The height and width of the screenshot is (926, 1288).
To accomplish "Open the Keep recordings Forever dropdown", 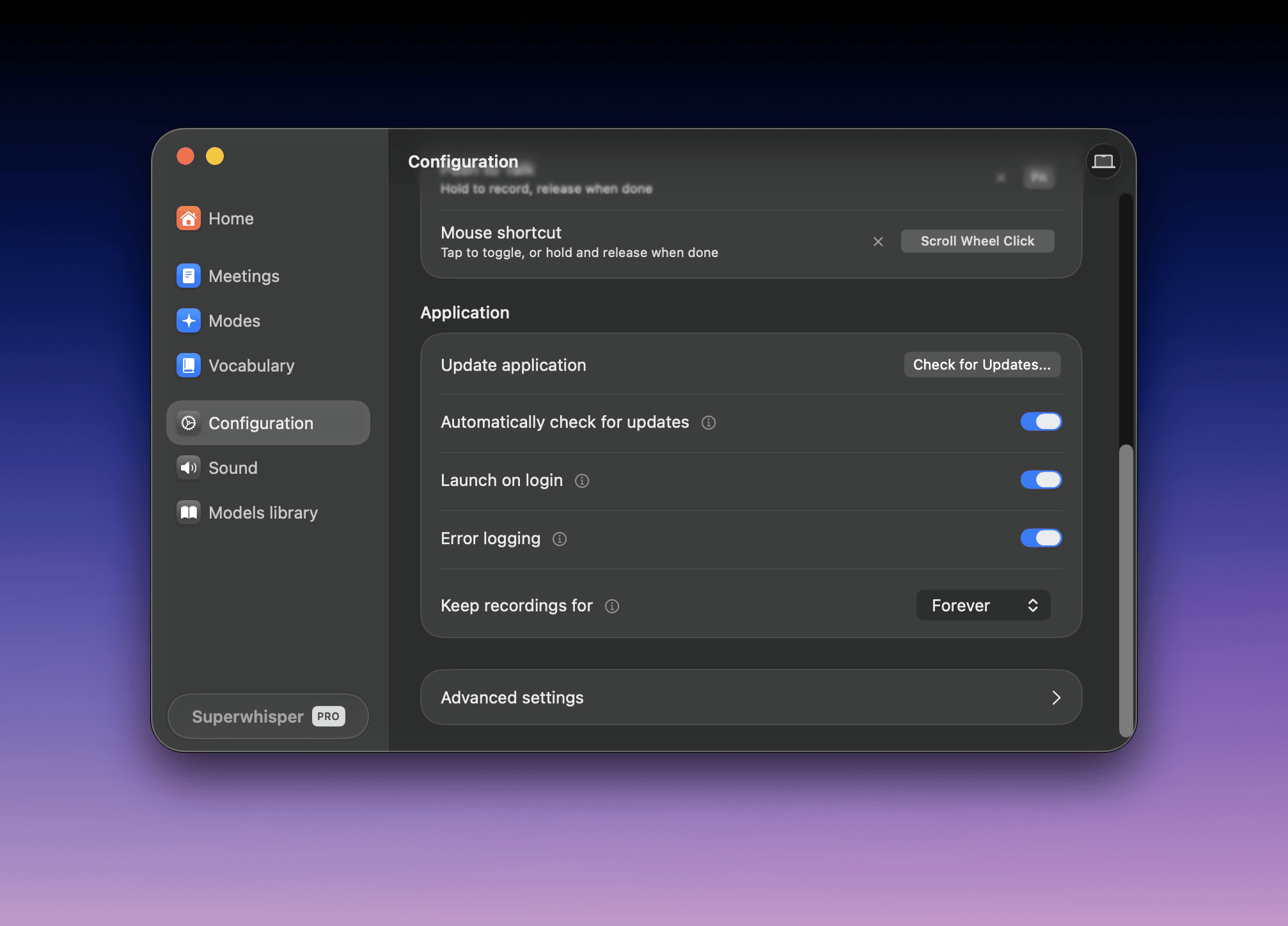I will 983,606.
